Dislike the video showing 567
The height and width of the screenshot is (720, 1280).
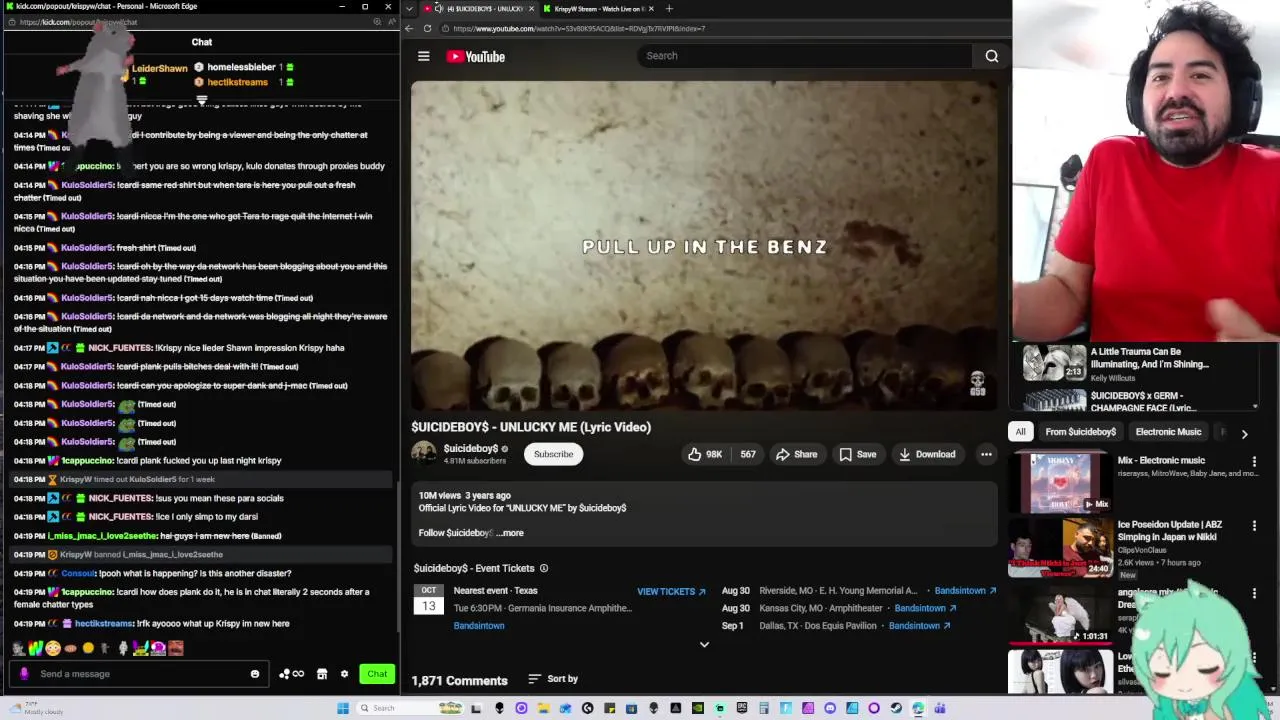pyautogui.click(x=747, y=454)
